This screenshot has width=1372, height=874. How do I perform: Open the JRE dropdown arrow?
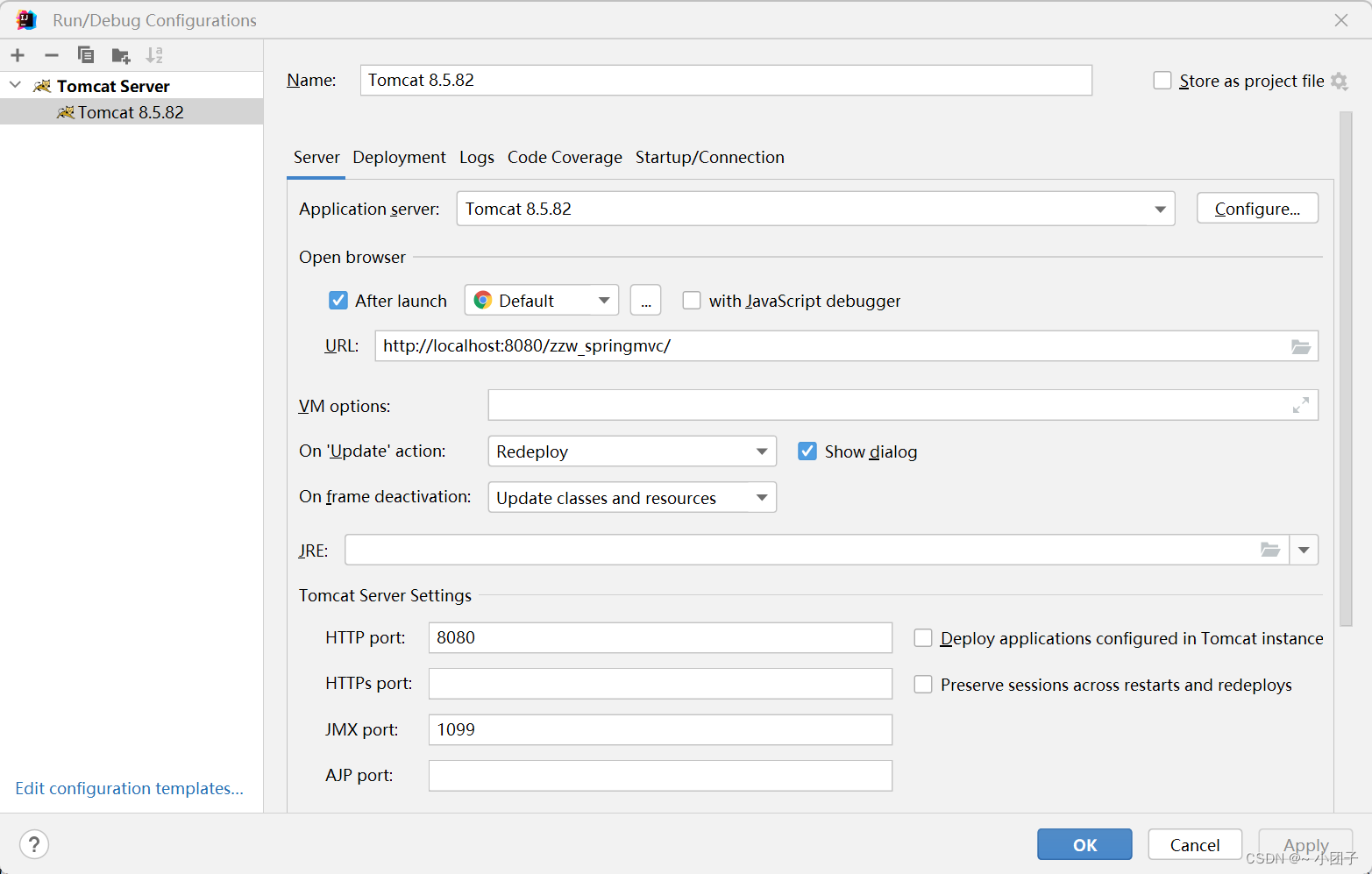click(x=1304, y=550)
